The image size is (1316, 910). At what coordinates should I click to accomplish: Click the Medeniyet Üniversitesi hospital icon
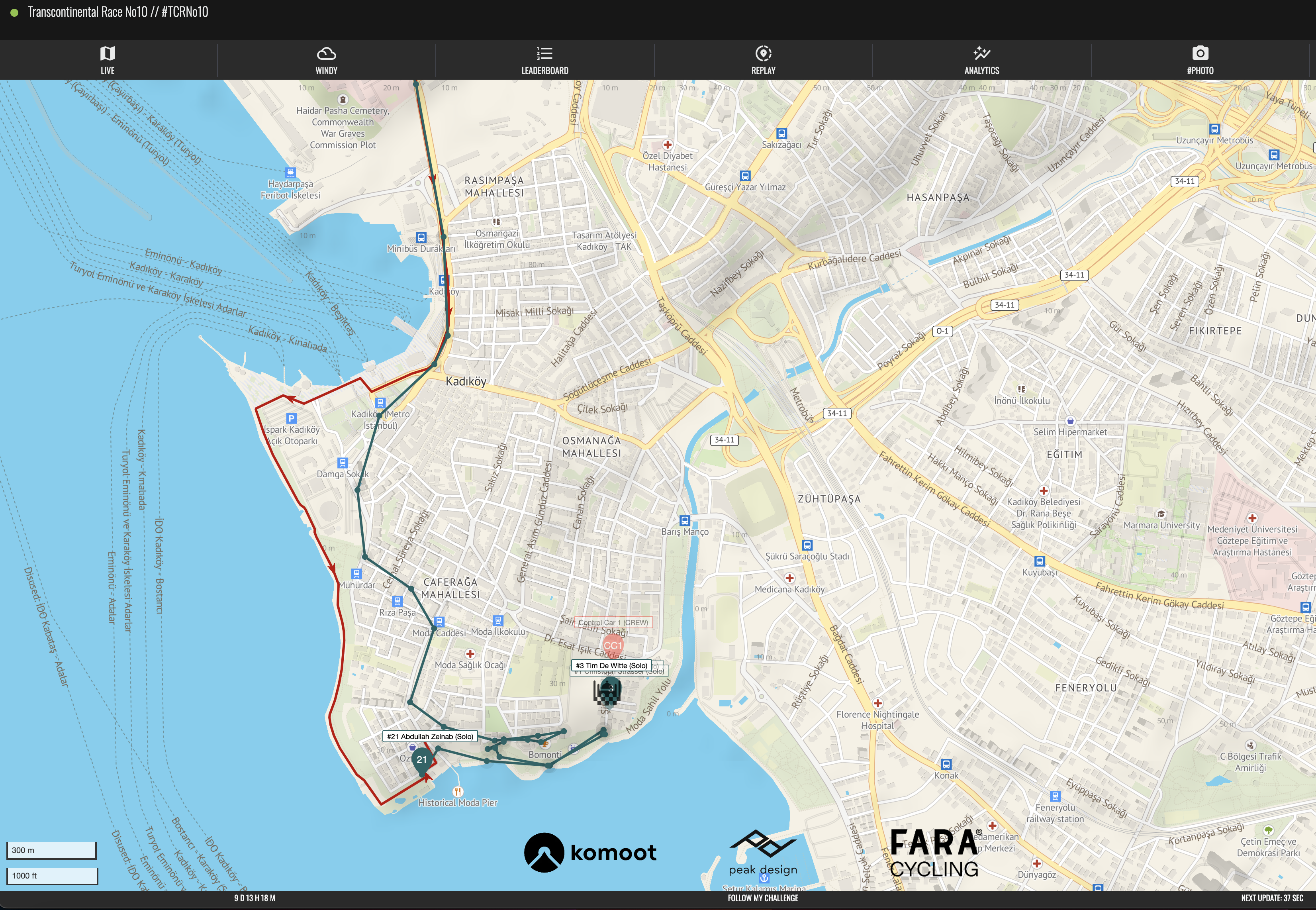pyautogui.click(x=1252, y=518)
